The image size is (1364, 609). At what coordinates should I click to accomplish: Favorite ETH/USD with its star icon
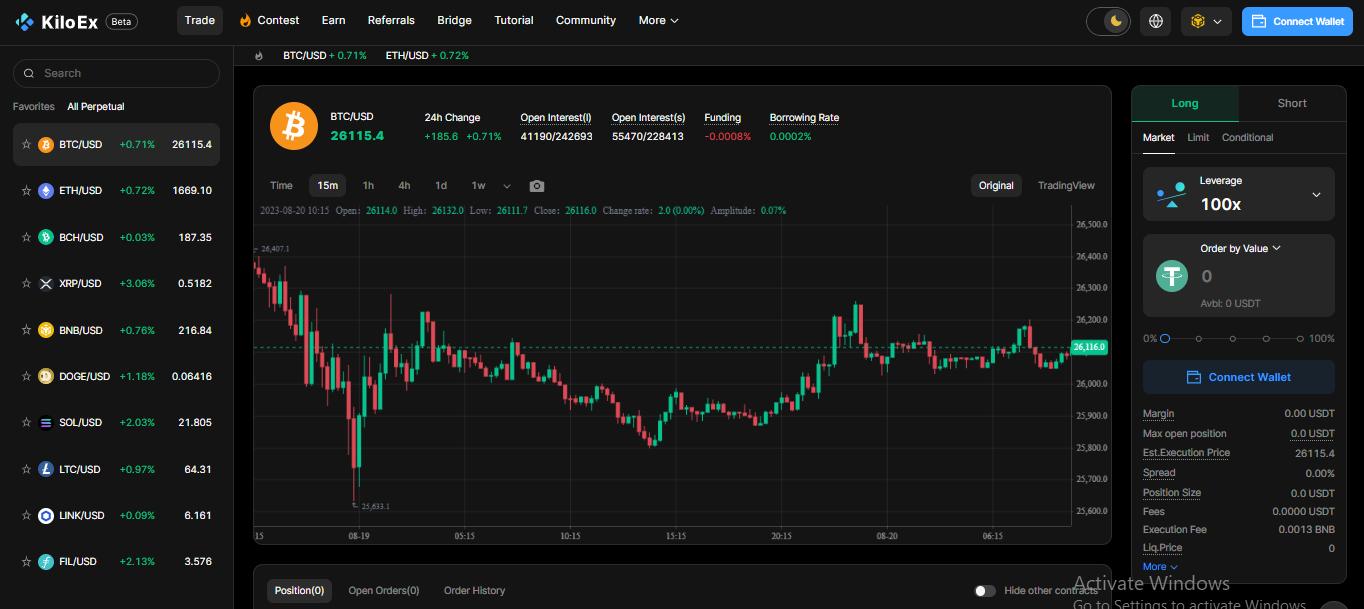(26, 191)
